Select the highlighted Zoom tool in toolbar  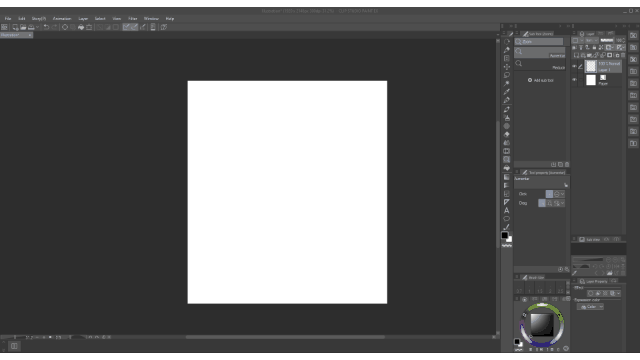pos(507,160)
